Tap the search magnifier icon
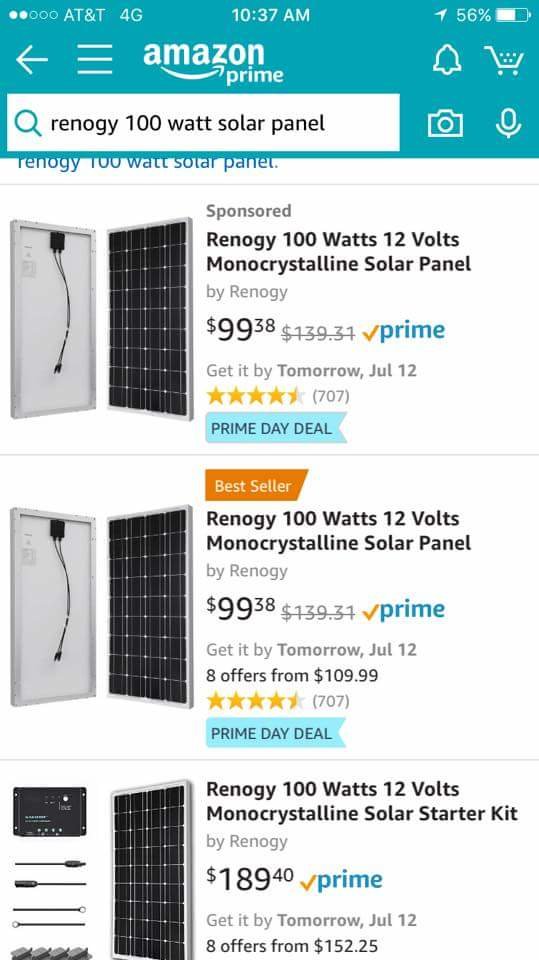Viewport: 539px width, 960px height. (x=27, y=123)
